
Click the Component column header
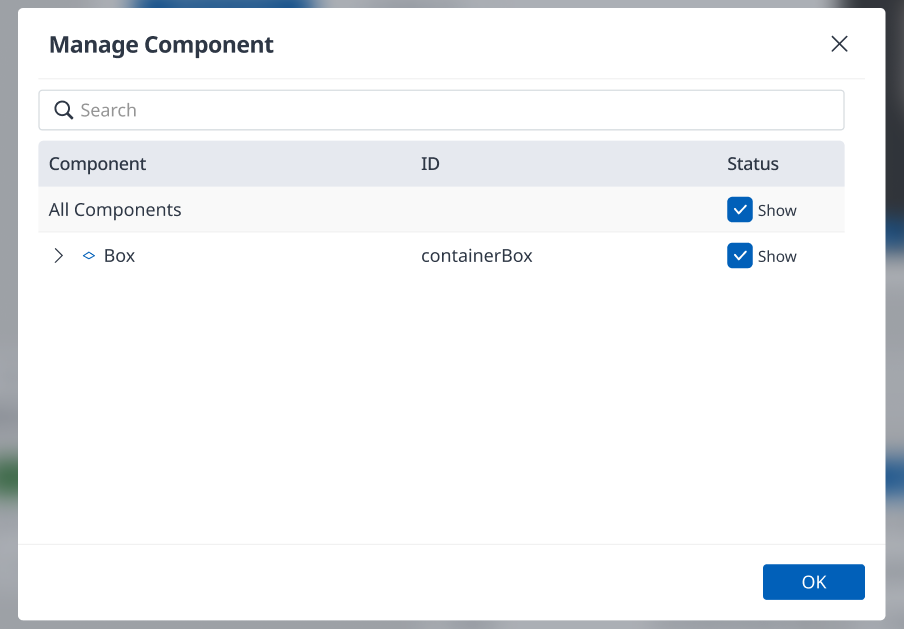click(97, 164)
